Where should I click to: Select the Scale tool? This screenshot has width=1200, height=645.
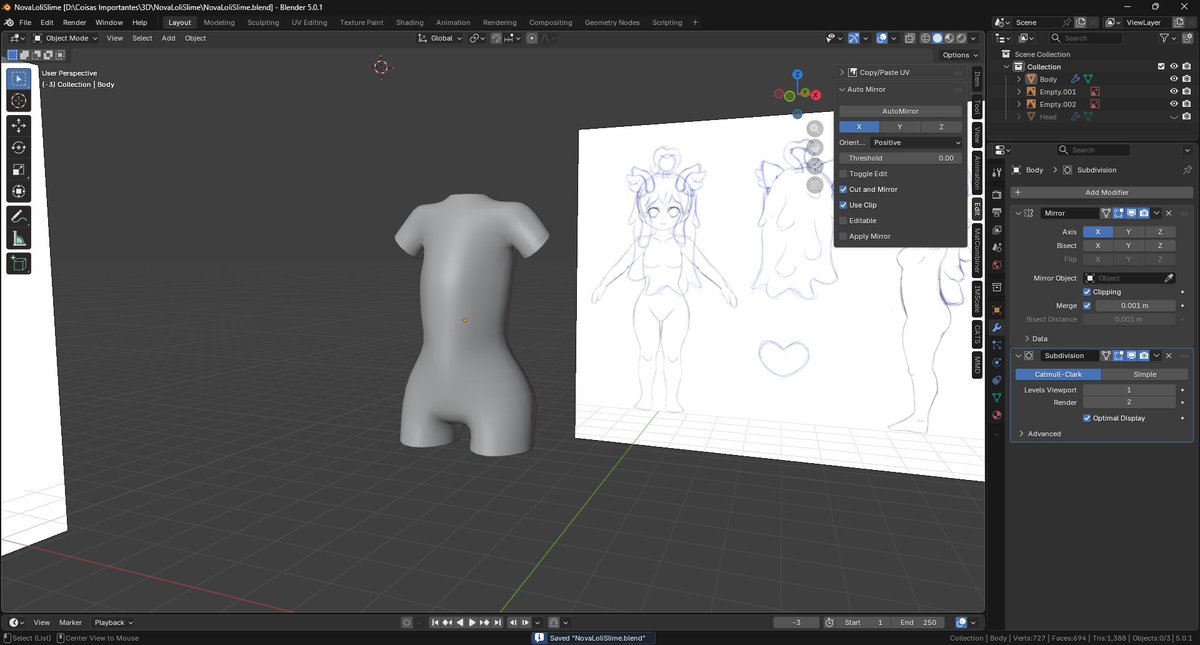(19, 169)
